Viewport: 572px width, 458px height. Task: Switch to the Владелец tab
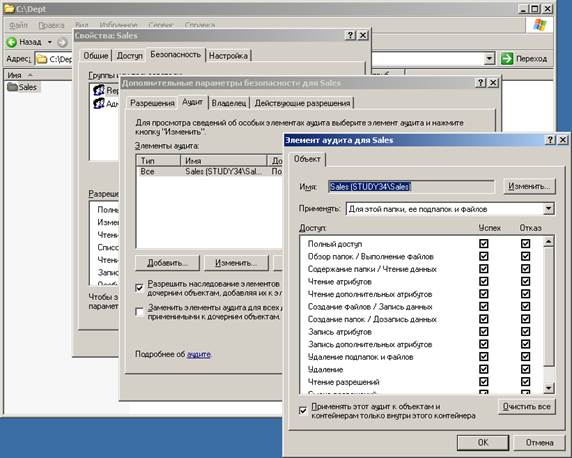pos(229,103)
